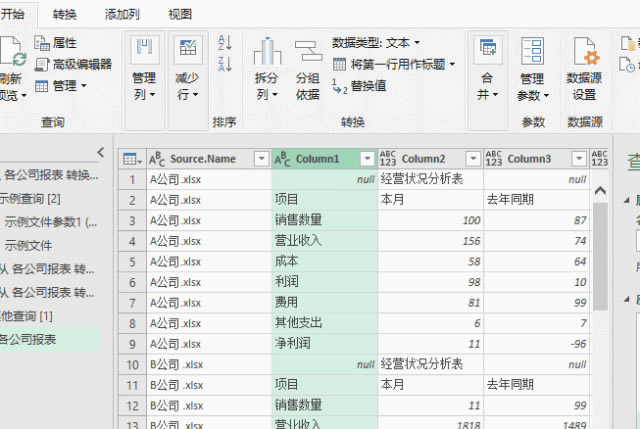
Task: Open the 拆分列 split column tool
Action: tap(266, 68)
